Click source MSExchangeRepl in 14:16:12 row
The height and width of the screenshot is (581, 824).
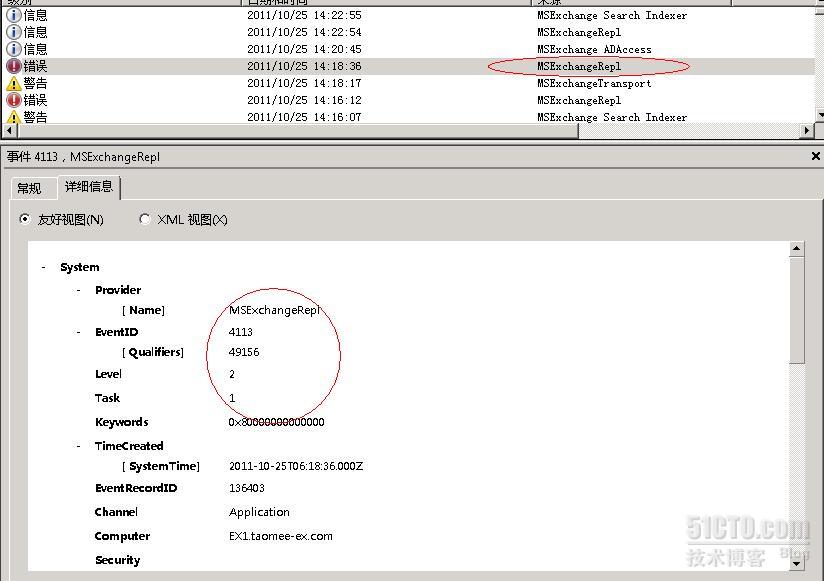[x=579, y=100]
